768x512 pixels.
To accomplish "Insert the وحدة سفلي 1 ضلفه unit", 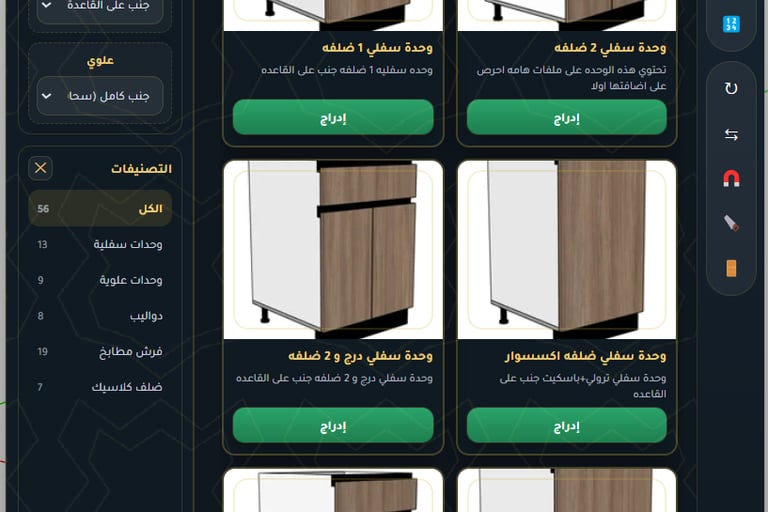I will (x=333, y=118).
